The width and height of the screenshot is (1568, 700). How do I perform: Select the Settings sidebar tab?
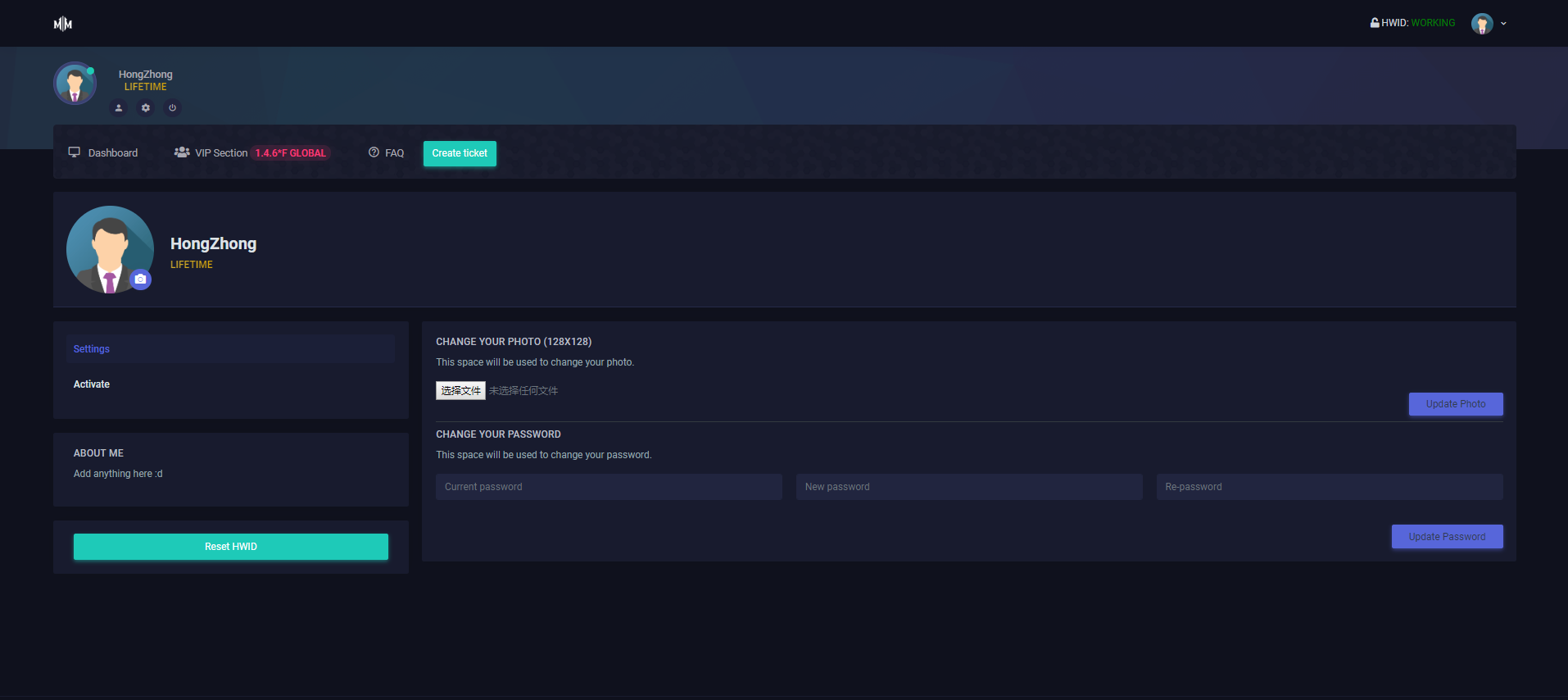pos(230,349)
